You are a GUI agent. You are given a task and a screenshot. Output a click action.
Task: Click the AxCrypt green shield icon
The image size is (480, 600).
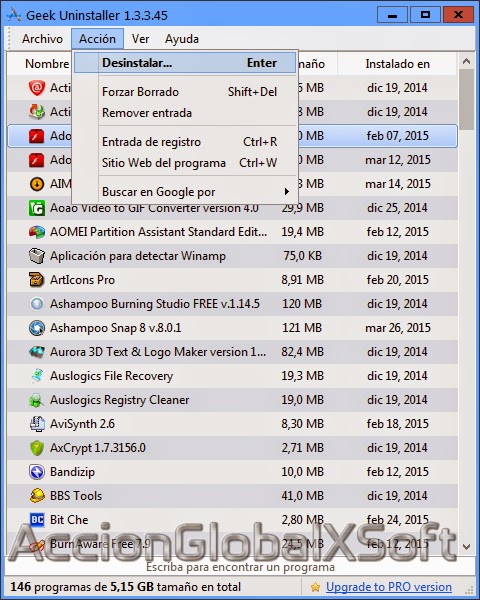point(37,448)
